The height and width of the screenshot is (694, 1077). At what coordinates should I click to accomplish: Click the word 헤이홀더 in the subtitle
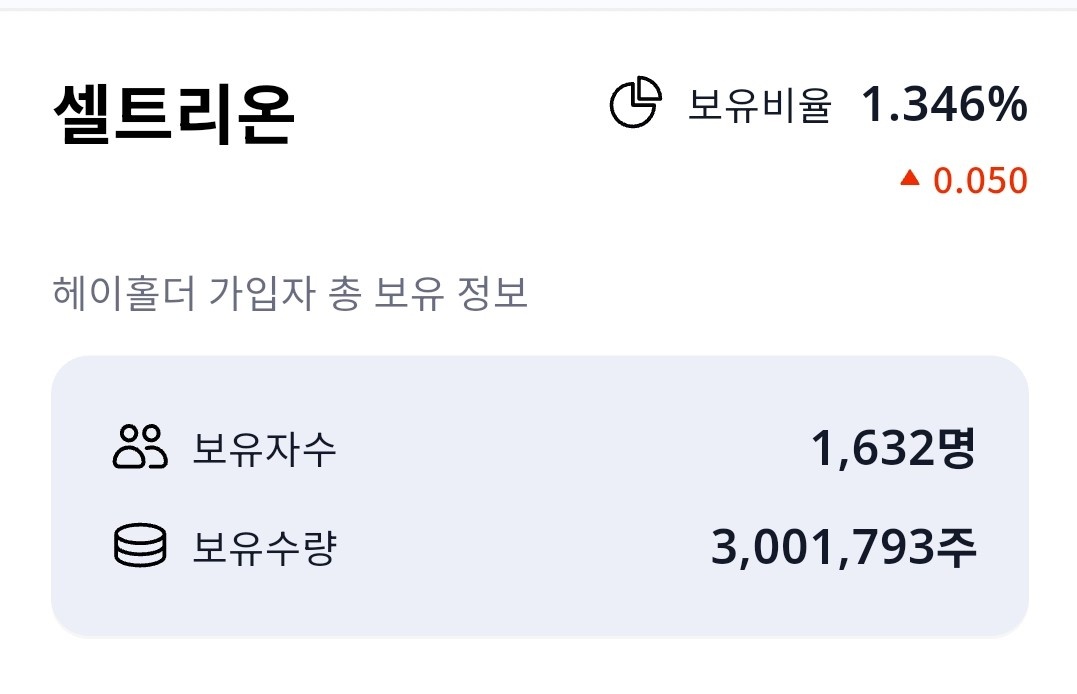pos(124,293)
